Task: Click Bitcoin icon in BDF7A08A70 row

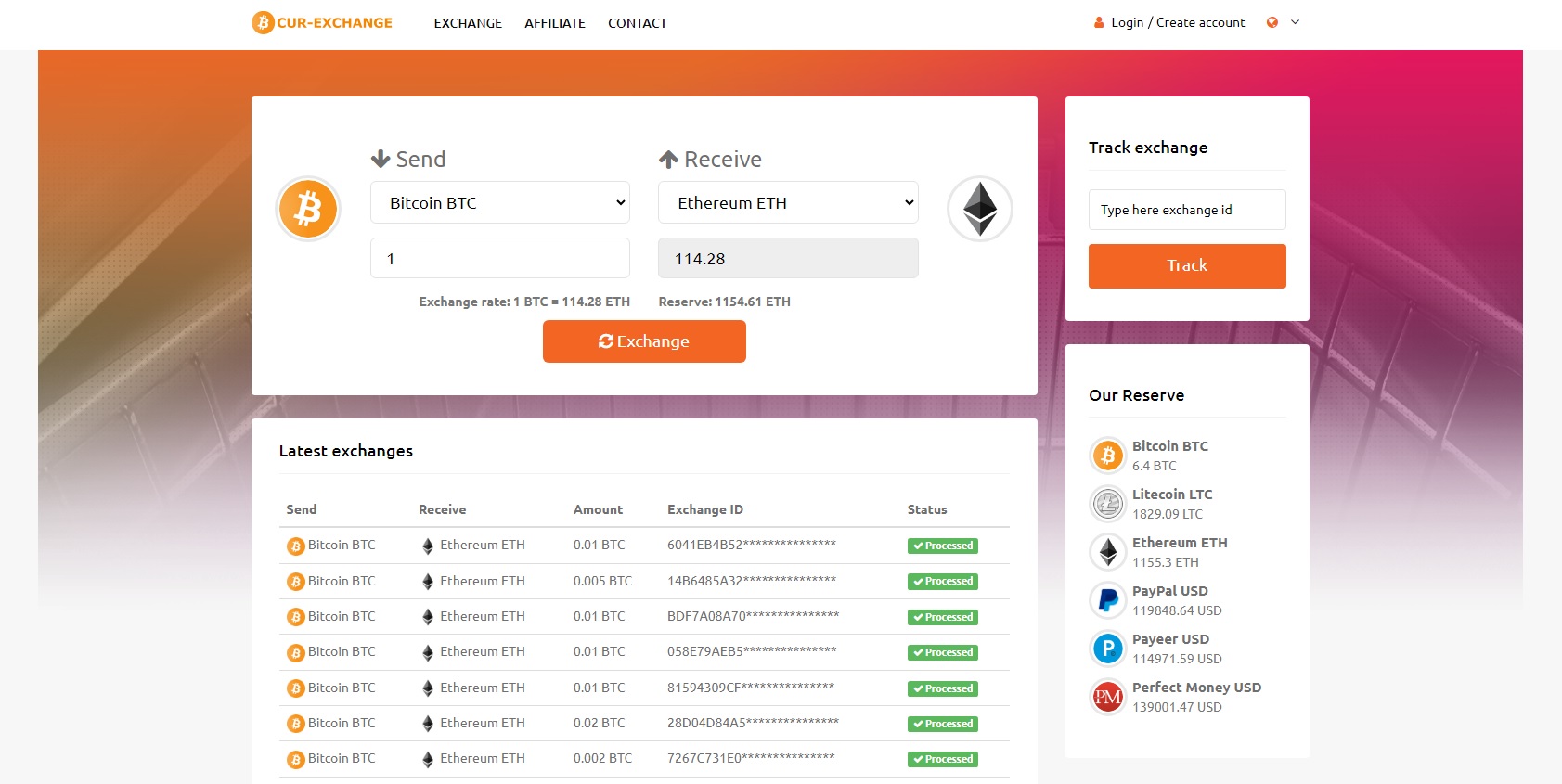Action: click(x=296, y=617)
